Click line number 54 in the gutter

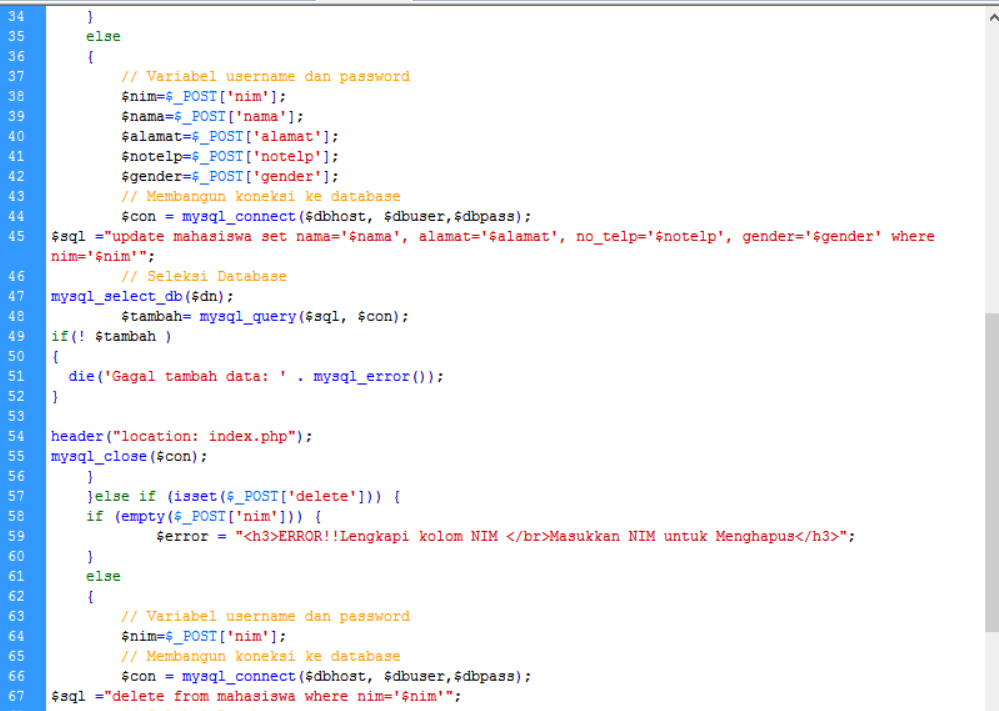[x=17, y=436]
